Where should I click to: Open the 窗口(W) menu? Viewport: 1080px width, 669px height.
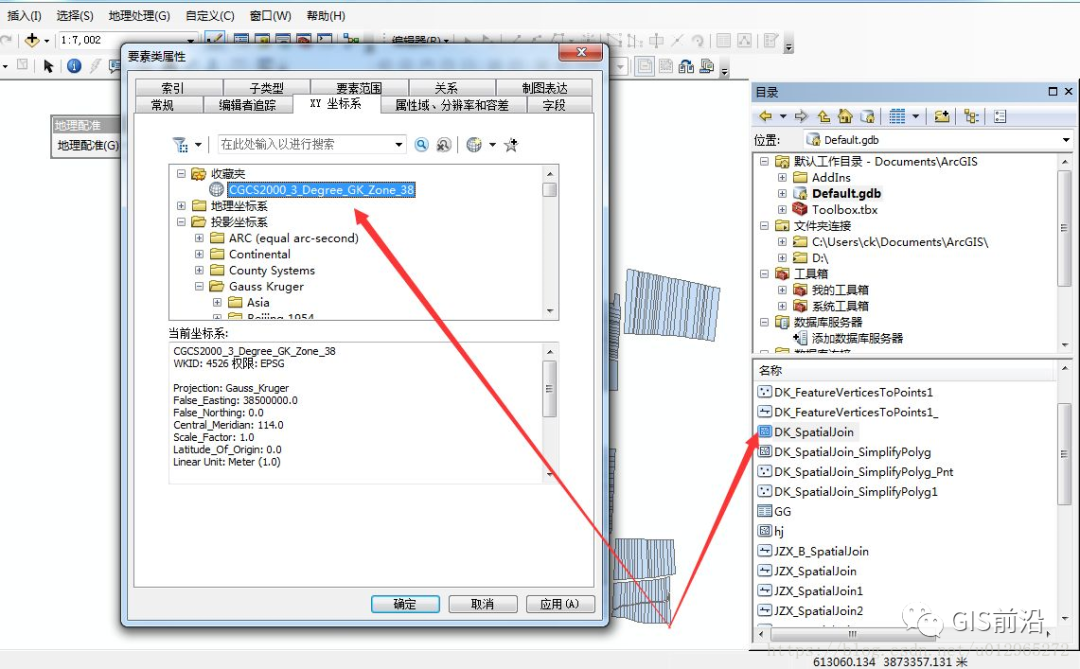pyautogui.click(x=270, y=15)
